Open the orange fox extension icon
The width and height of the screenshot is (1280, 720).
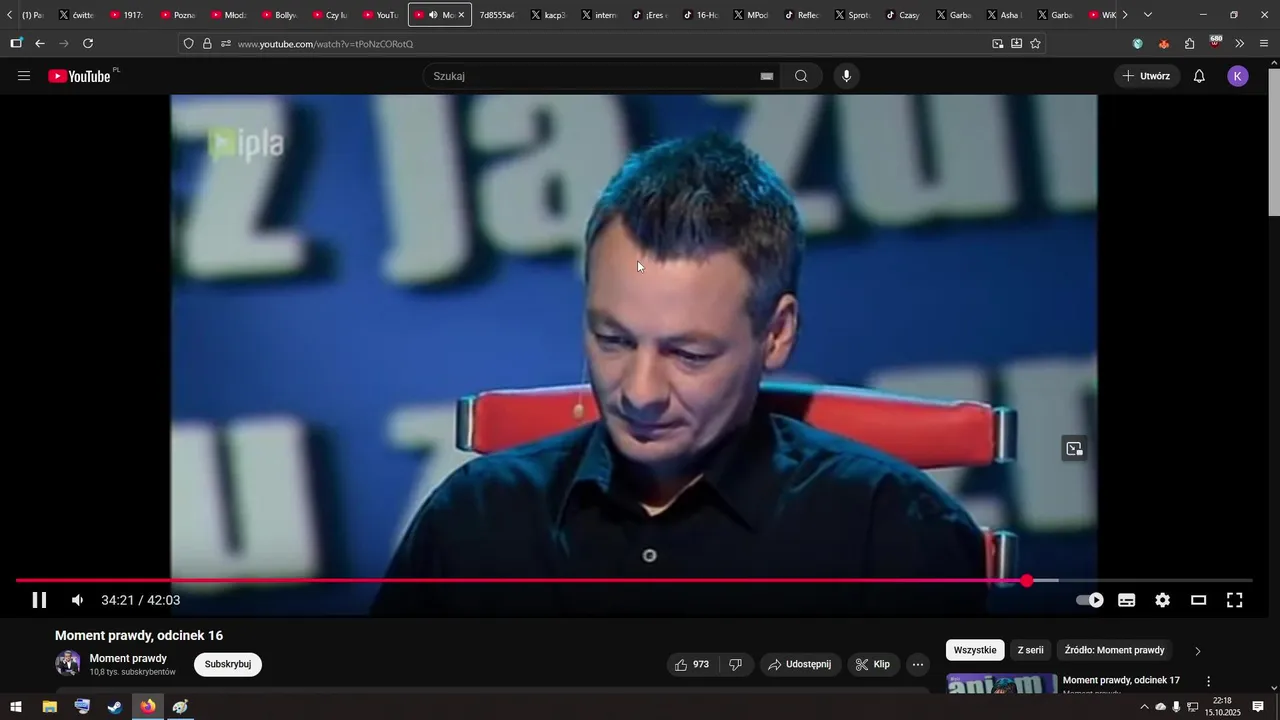point(1163,44)
